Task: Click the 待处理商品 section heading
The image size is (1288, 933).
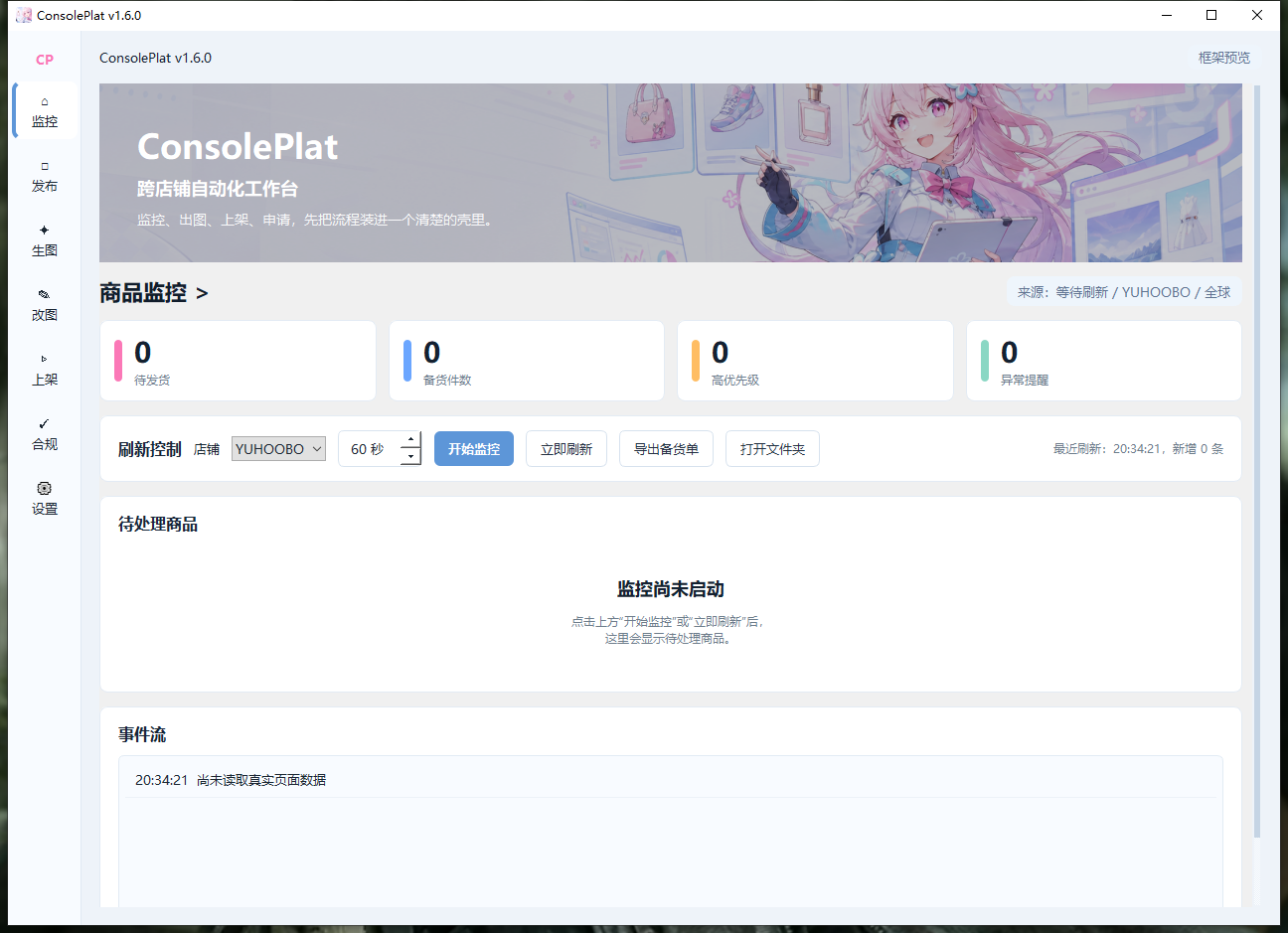Action: pos(158,524)
